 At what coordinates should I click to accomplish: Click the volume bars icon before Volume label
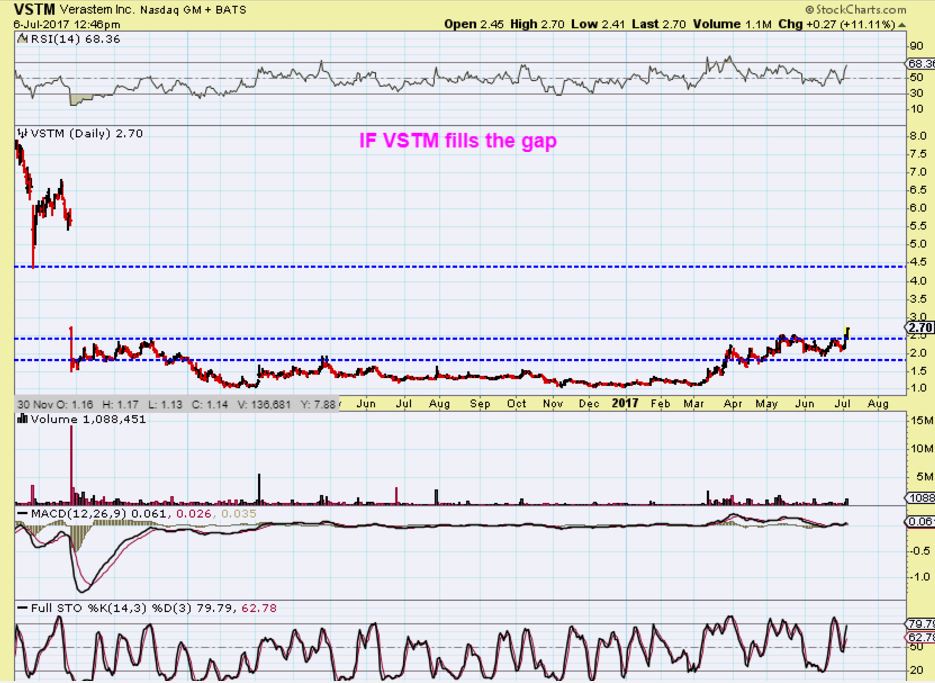(23, 419)
